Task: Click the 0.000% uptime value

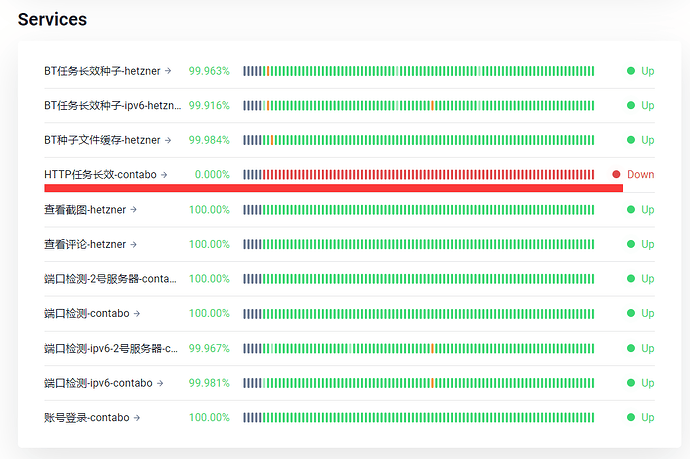Action: tap(212, 174)
